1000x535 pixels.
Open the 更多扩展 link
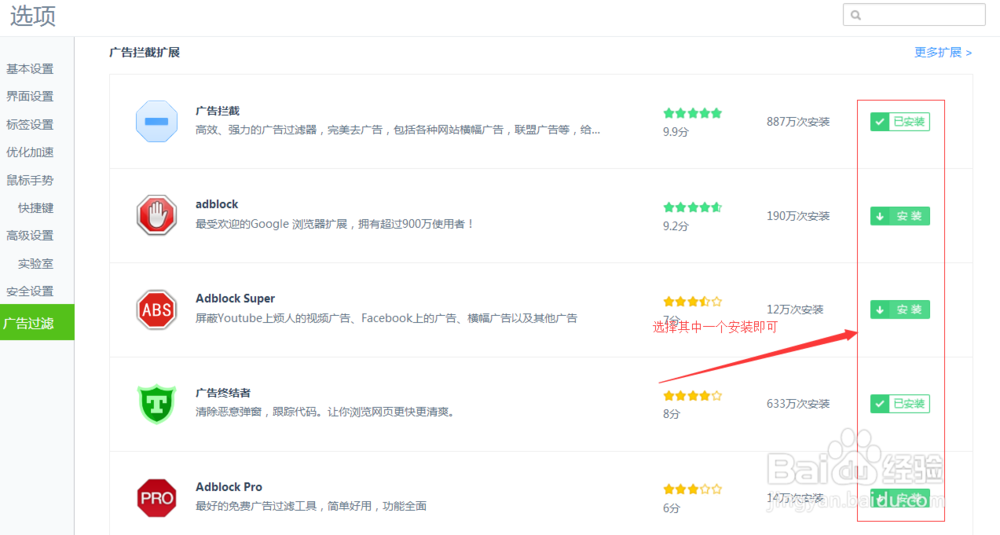tap(943, 52)
